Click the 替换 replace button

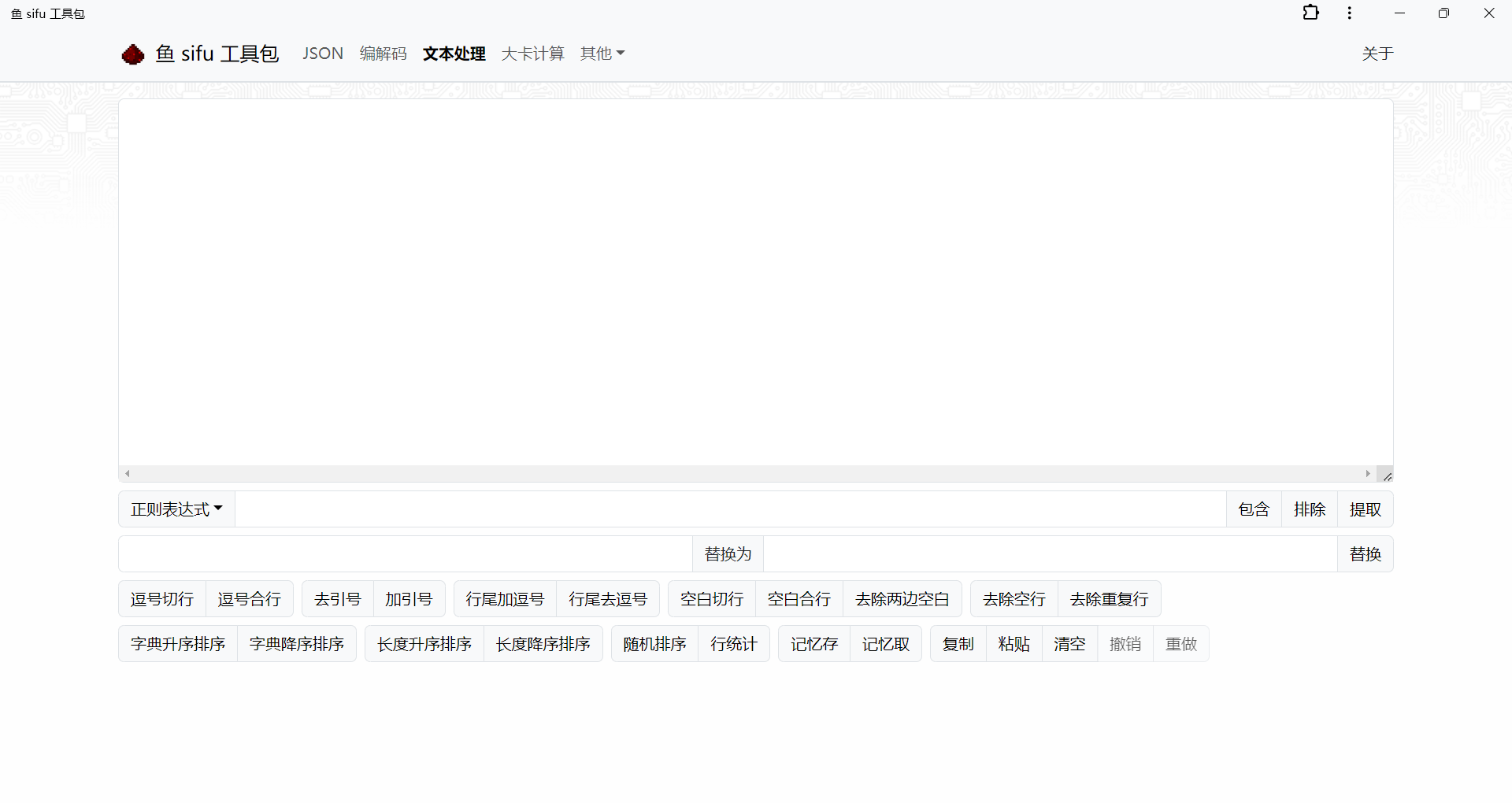1366,554
